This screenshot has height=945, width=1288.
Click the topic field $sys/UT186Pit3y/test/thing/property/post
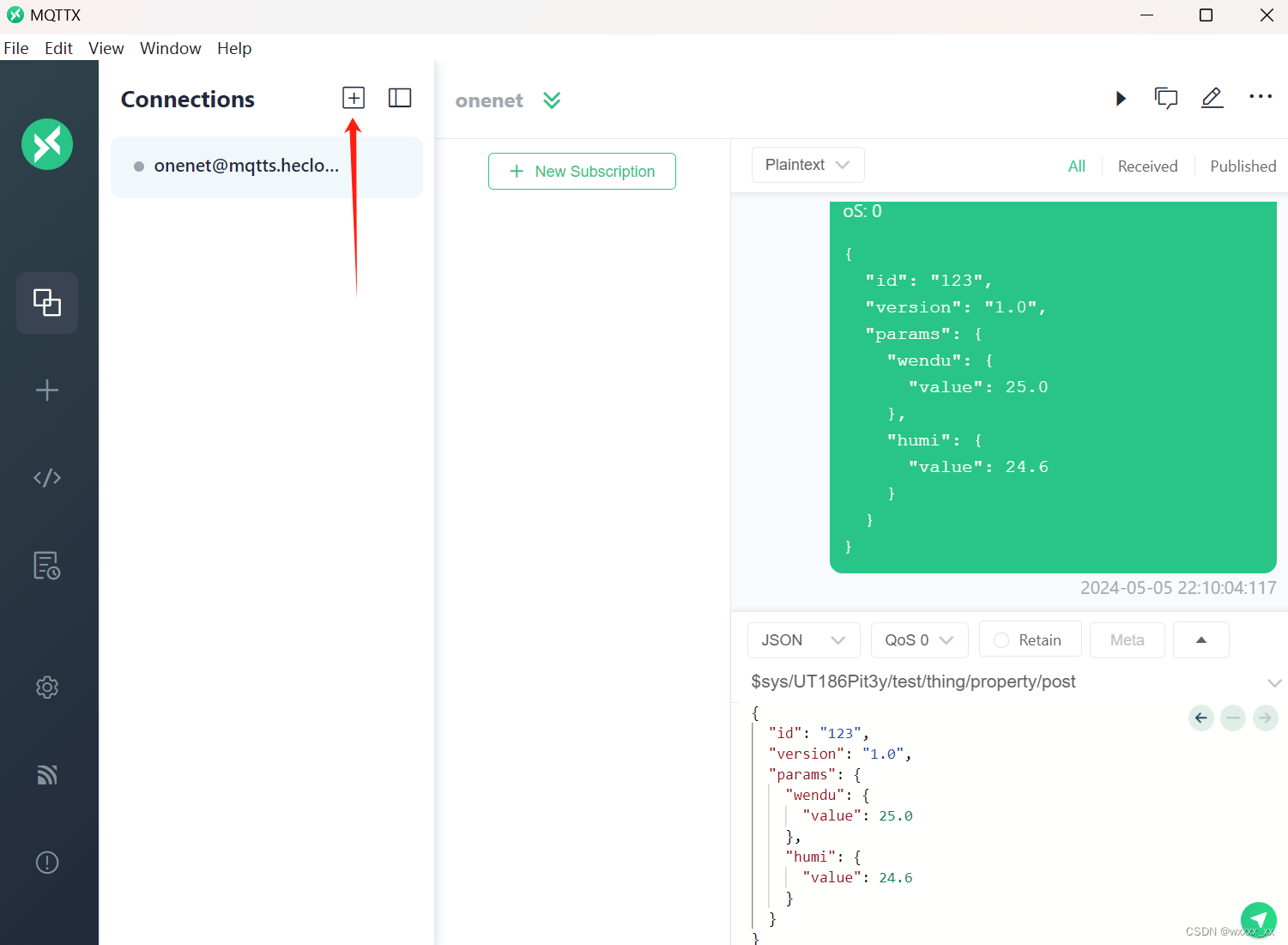(913, 681)
